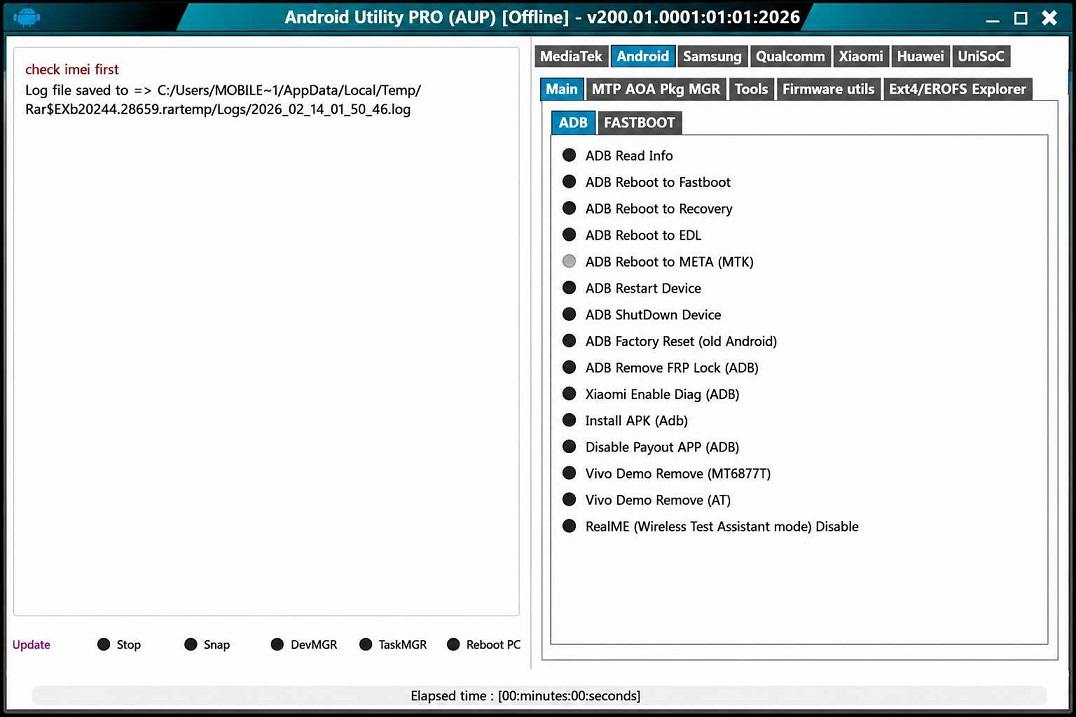Switch to the Tools sub-tab
The height and width of the screenshot is (717, 1076).
(x=751, y=89)
